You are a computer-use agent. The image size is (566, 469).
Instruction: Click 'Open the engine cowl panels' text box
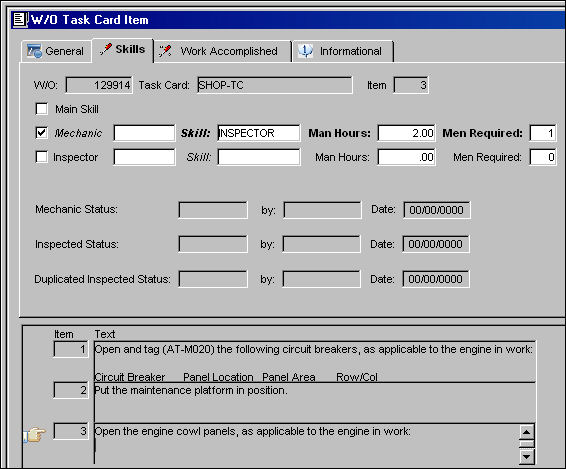[306, 443]
